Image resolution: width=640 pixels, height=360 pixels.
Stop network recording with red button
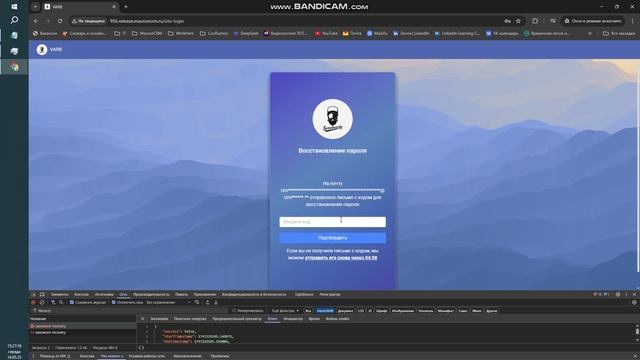(x=33, y=302)
